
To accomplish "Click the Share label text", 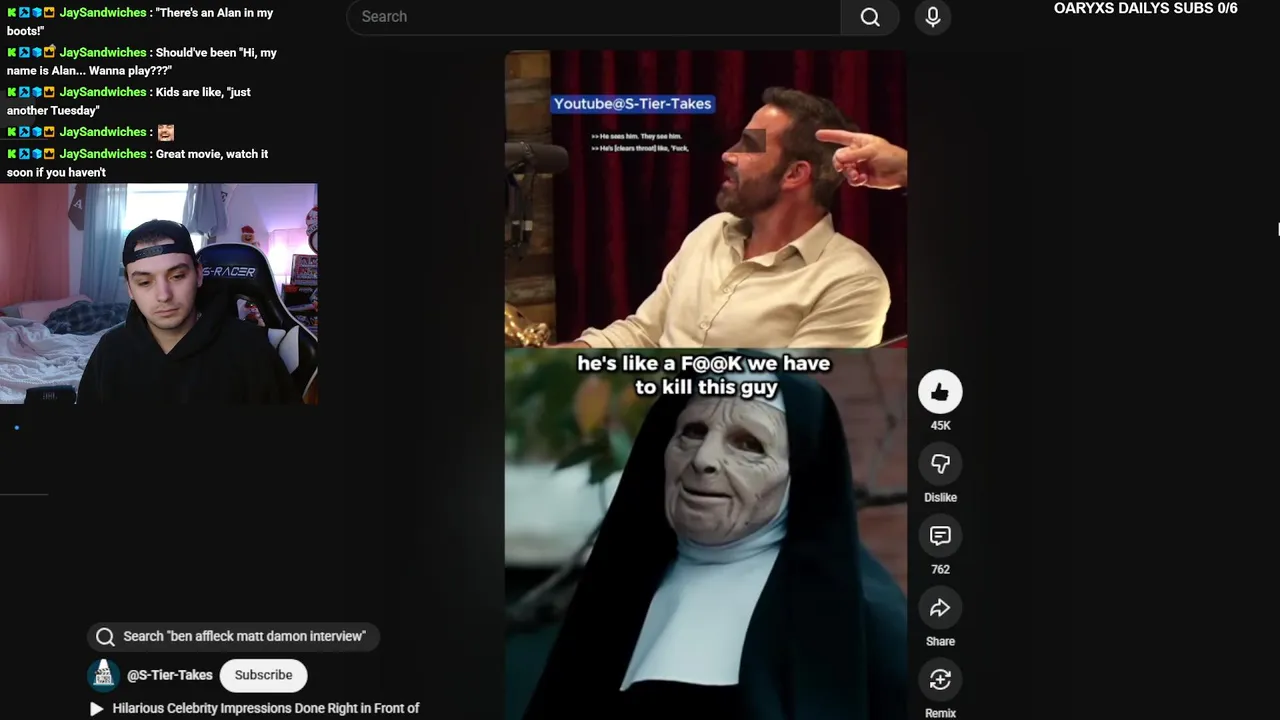I will pyautogui.click(x=940, y=641).
